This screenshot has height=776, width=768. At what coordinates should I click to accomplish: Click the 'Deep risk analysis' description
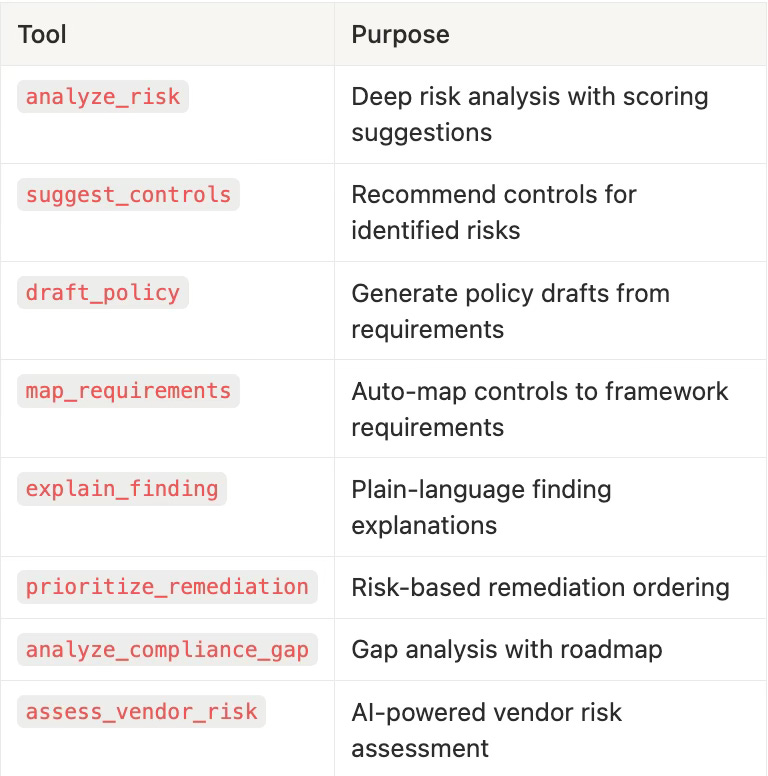529,114
